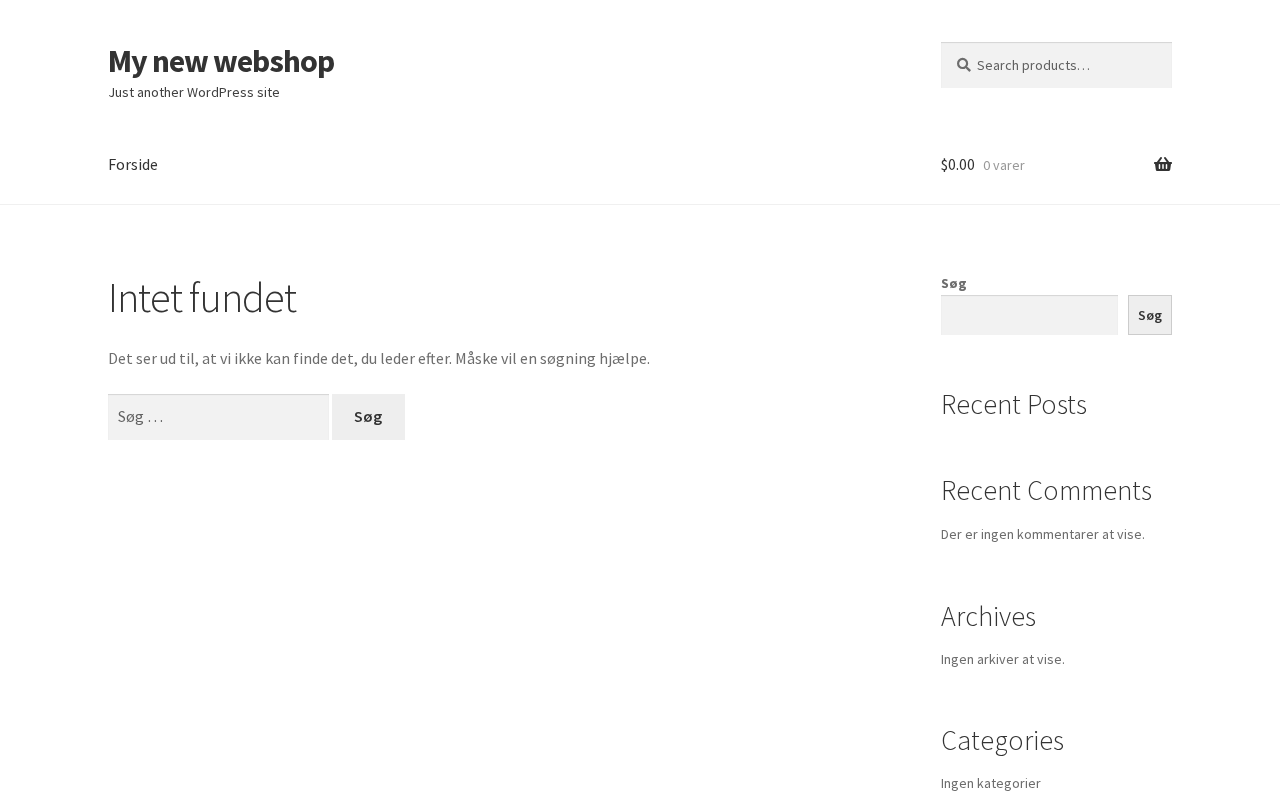This screenshot has height=800, width=1280.
Task: Click the "Der er ingen kommentarer at vise." text
Action: click(x=1042, y=534)
